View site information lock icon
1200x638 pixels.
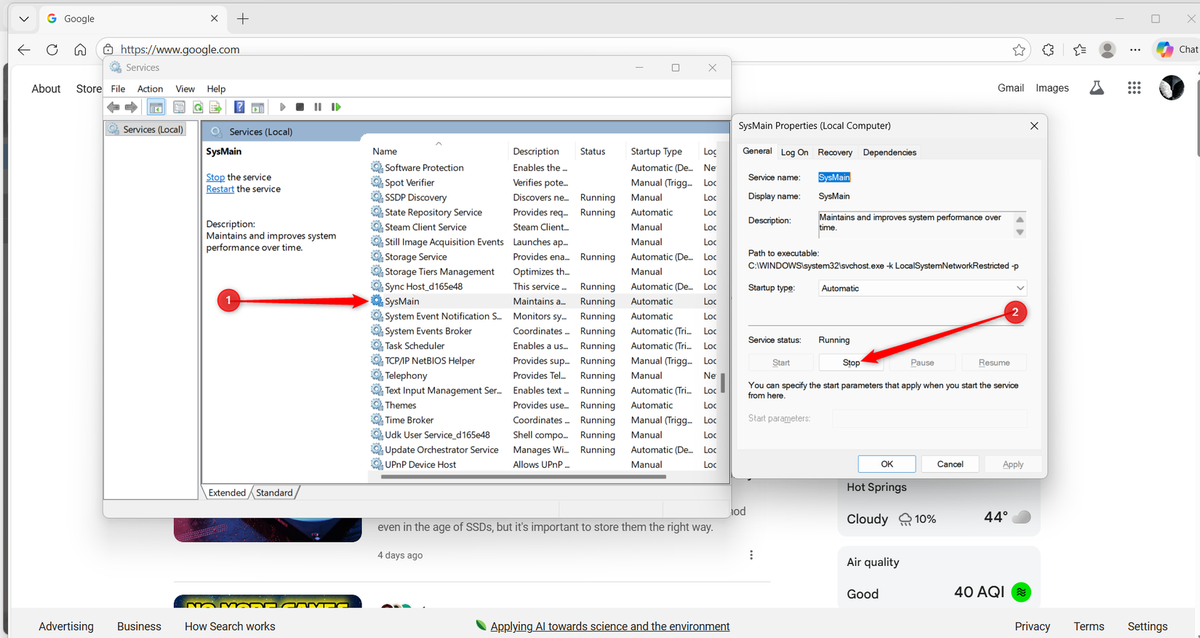click(108, 49)
